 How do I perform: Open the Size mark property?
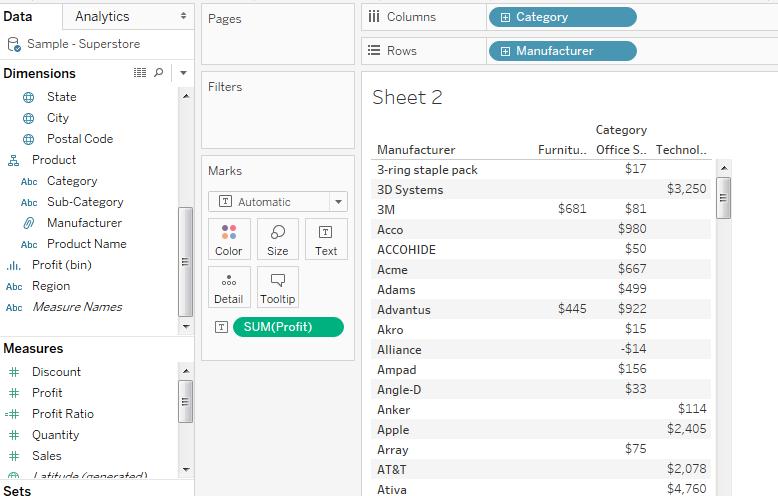pos(278,239)
